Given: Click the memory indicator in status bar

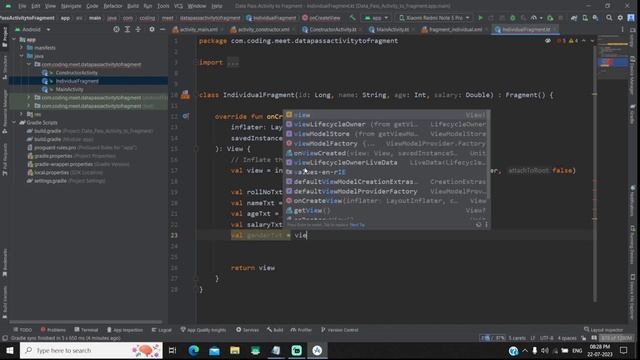Looking at the screenshot, I should point(616,338).
